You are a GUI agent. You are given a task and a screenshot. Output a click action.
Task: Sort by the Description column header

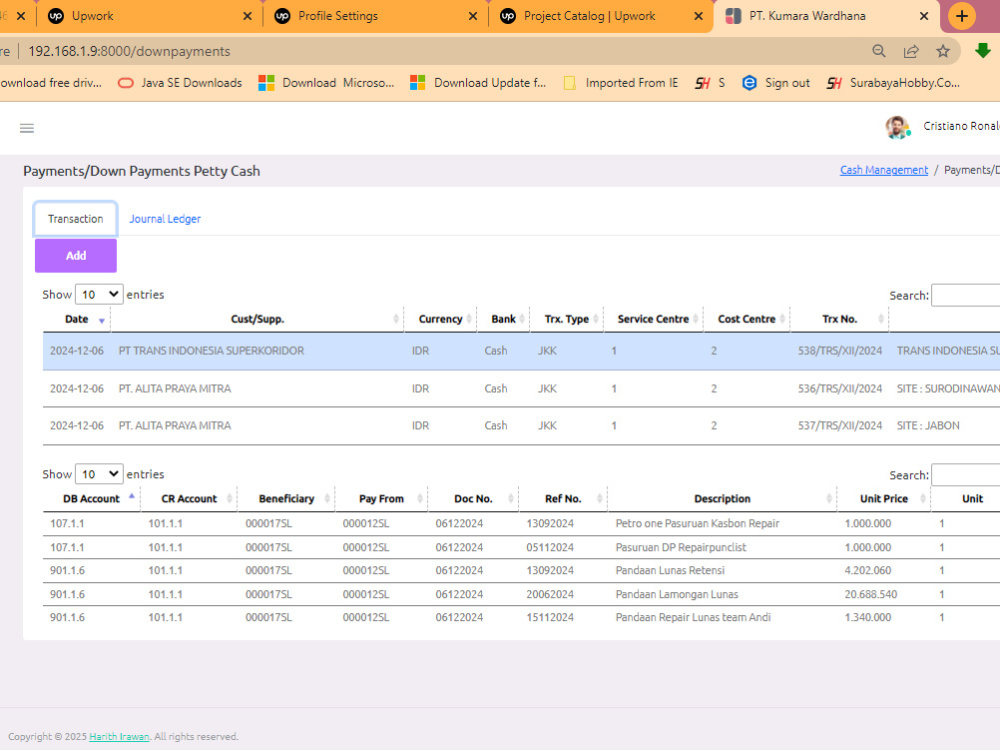[722, 499]
